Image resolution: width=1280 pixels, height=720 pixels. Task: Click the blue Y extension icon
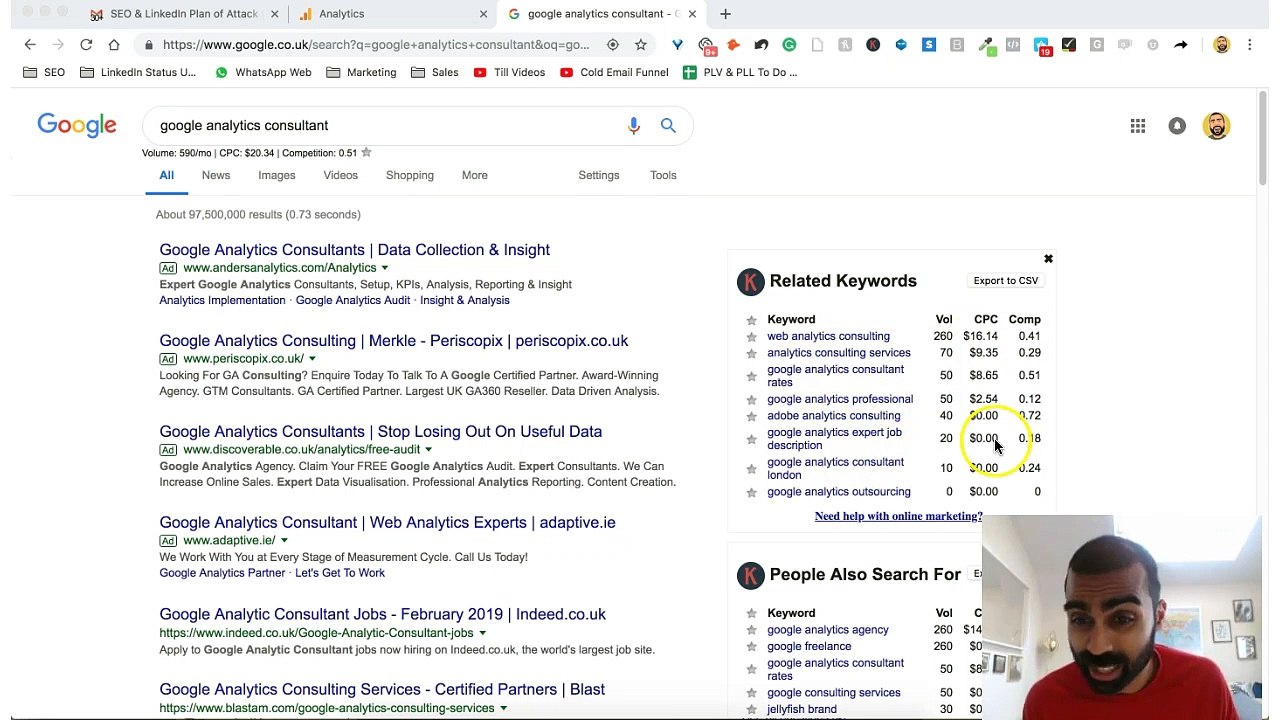(x=677, y=44)
